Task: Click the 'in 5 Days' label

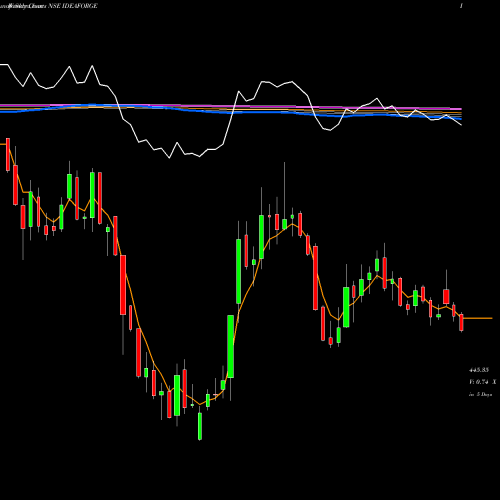Action: [x=480, y=394]
